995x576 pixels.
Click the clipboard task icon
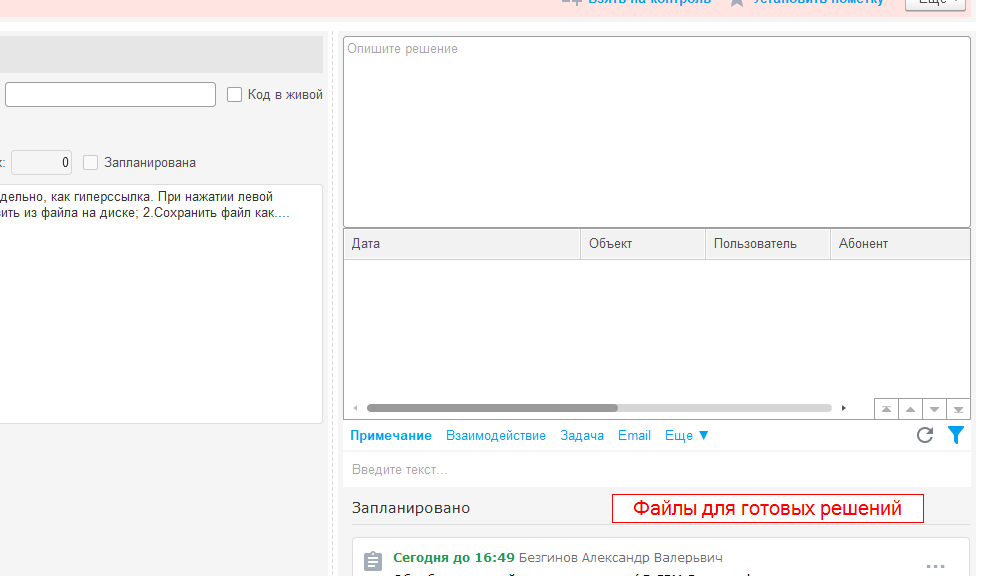pyautogui.click(x=372, y=562)
